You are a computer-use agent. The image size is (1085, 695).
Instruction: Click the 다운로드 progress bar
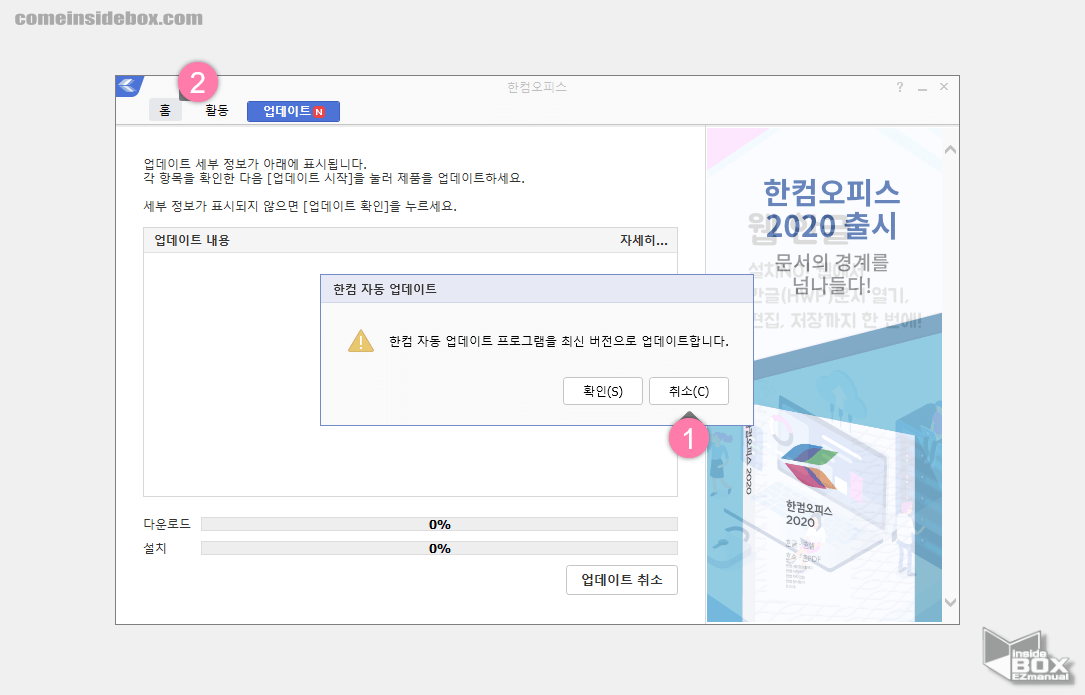pos(439,524)
